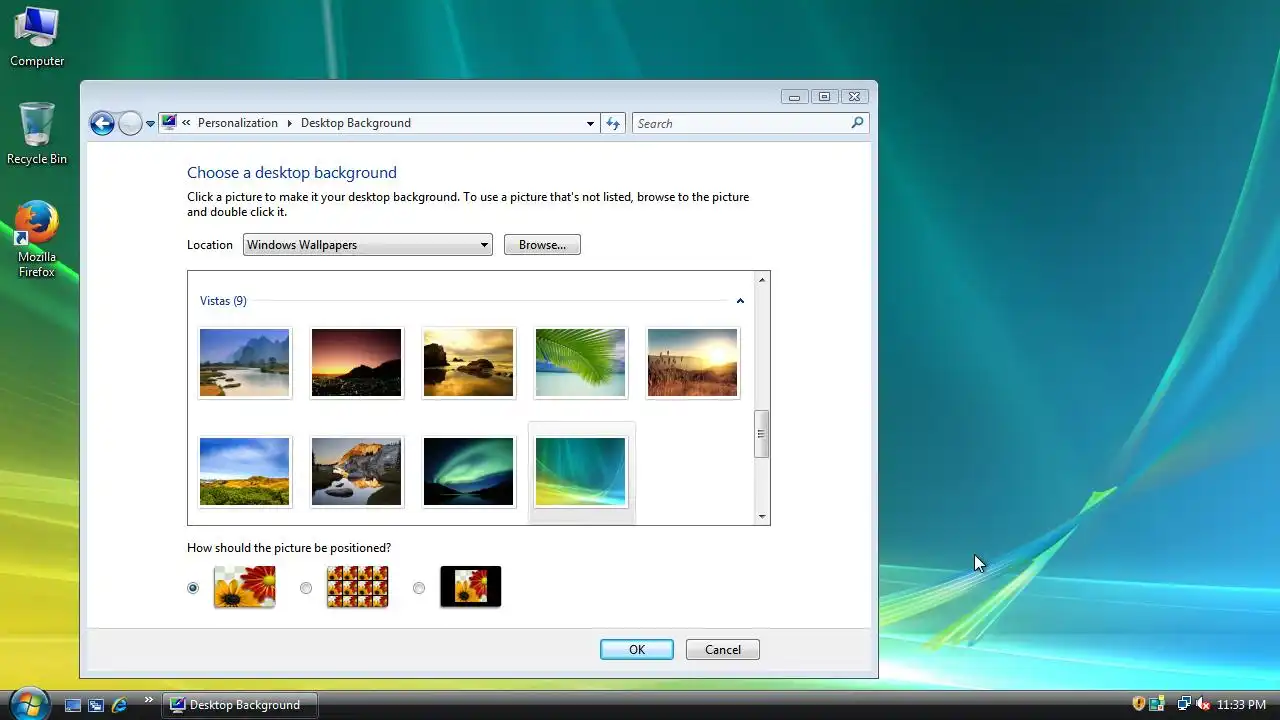Go back using the Back arrow button

pos(101,123)
